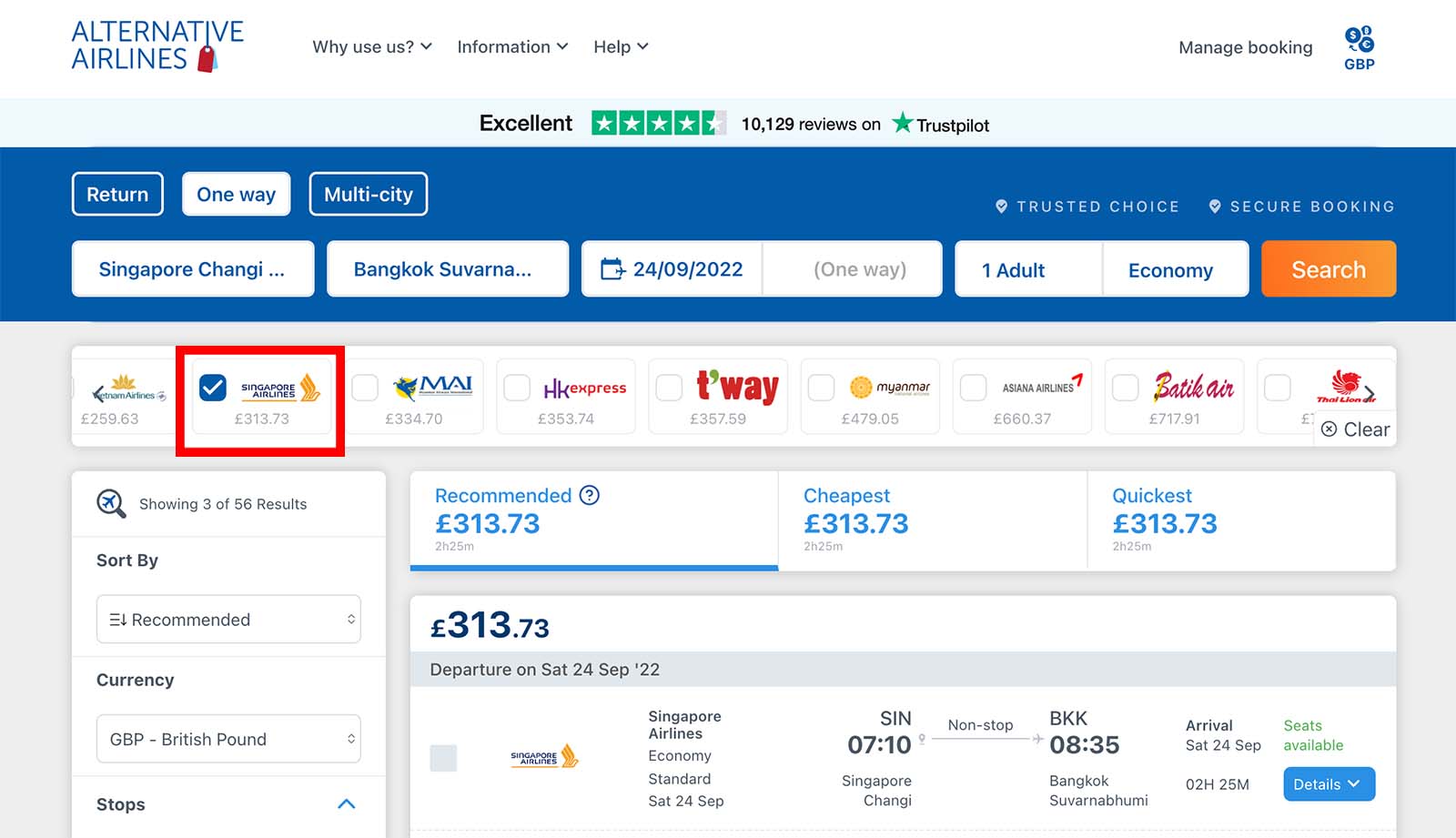
Task: Open the Information dropdown menu
Action: [x=512, y=46]
